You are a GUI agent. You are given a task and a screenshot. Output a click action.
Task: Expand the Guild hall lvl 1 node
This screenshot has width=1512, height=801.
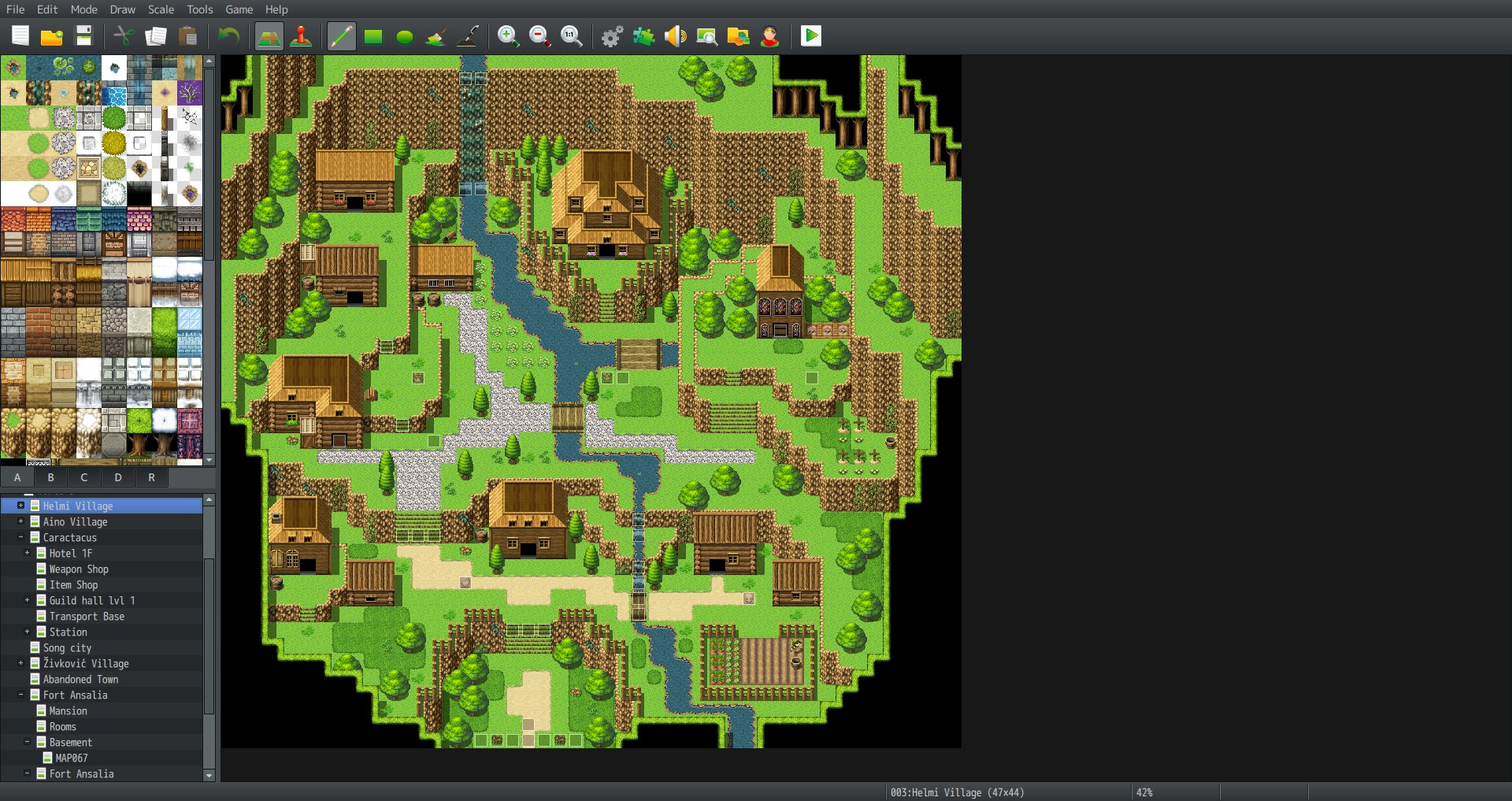click(28, 600)
